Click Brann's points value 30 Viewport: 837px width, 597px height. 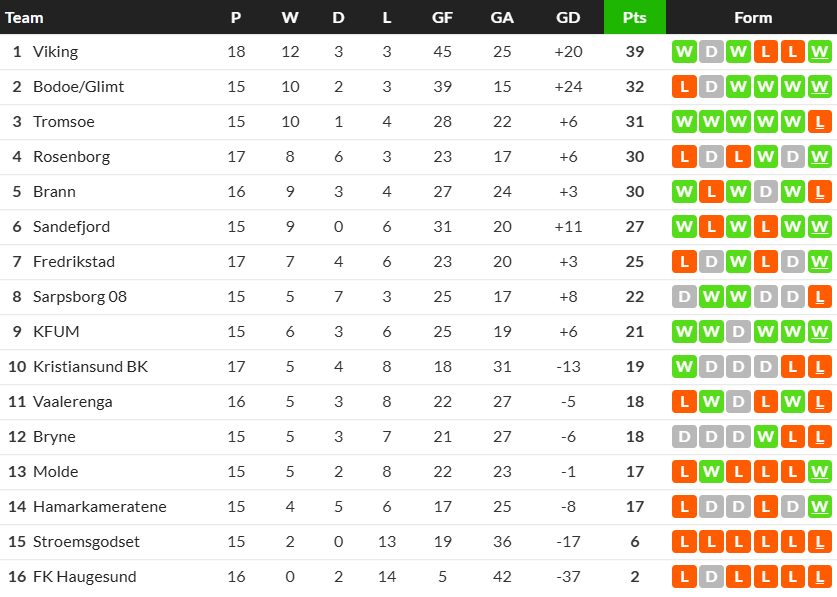[x=635, y=192]
